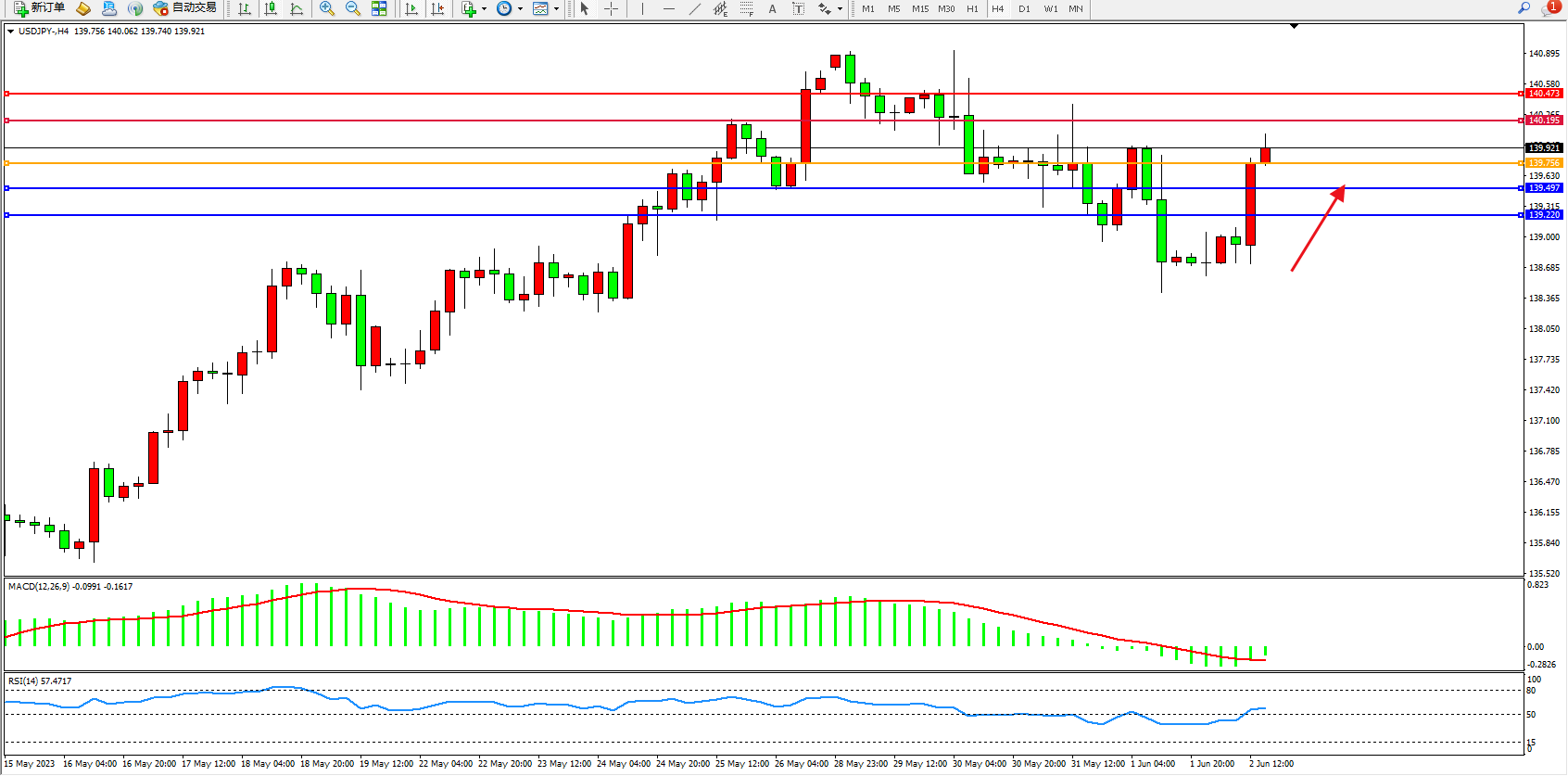Expand the periodicity clock dropdown
Screen dimensions: 1568x776
pyautogui.click(x=520, y=8)
